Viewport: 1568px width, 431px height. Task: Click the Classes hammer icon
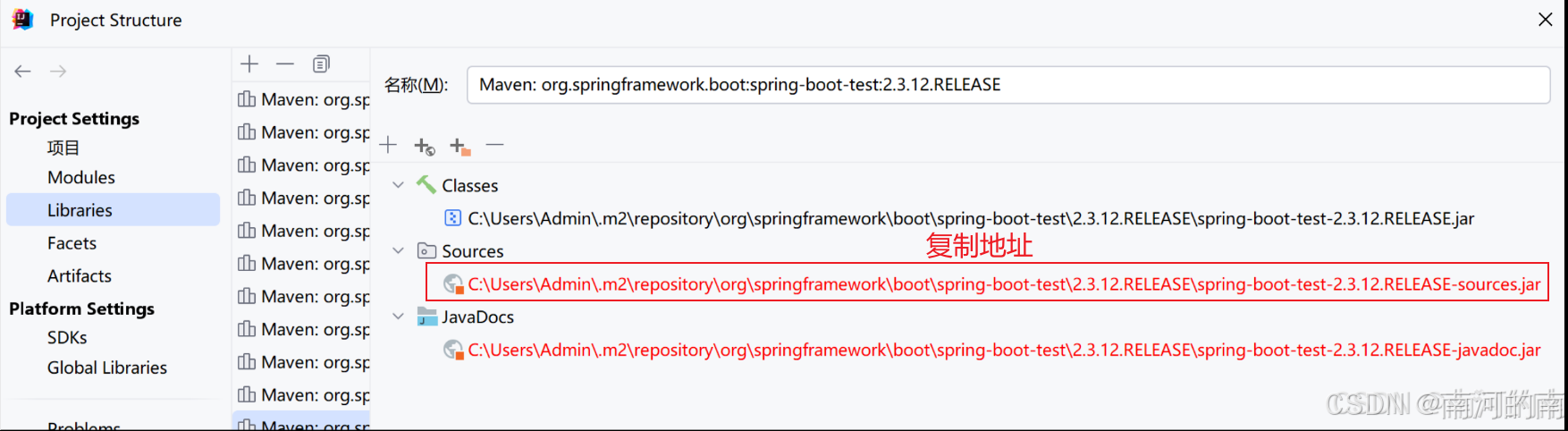pyautogui.click(x=426, y=185)
